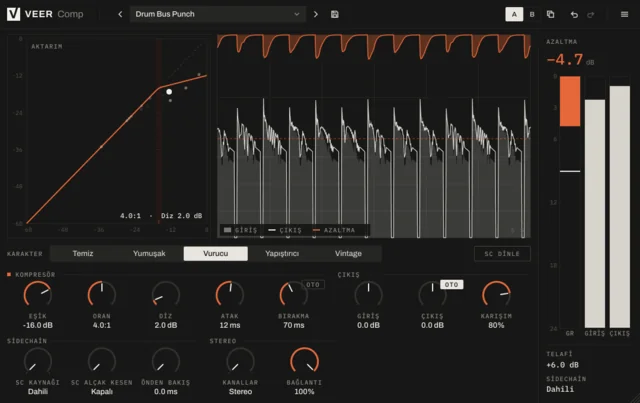This screenshot has width=640, height=403.
Task: Click the EŞİK threshold knob
Action: click(38, 294)
